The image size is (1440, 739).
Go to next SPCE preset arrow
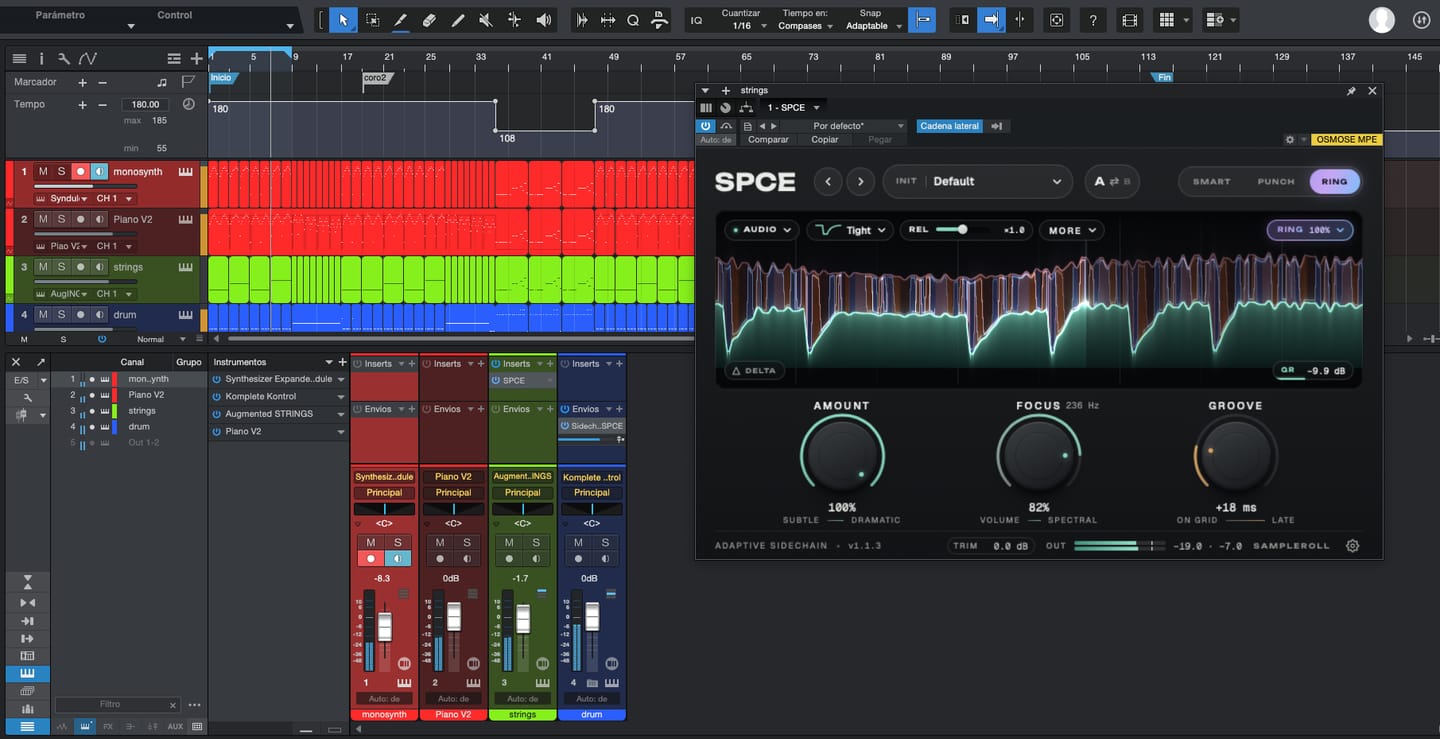(x=861, y=181)
